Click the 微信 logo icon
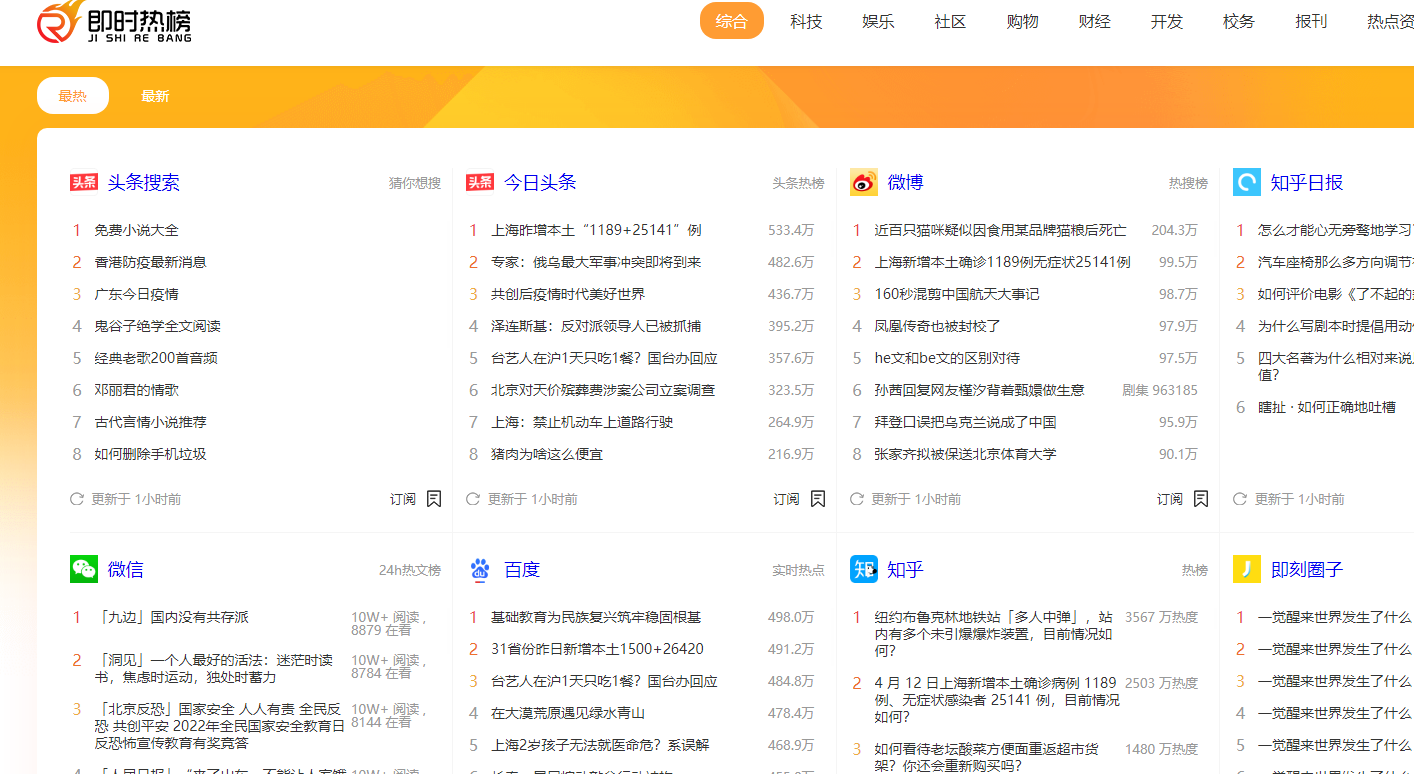The width and height of the screenshot is (1414, 774). tap(84, 569)
